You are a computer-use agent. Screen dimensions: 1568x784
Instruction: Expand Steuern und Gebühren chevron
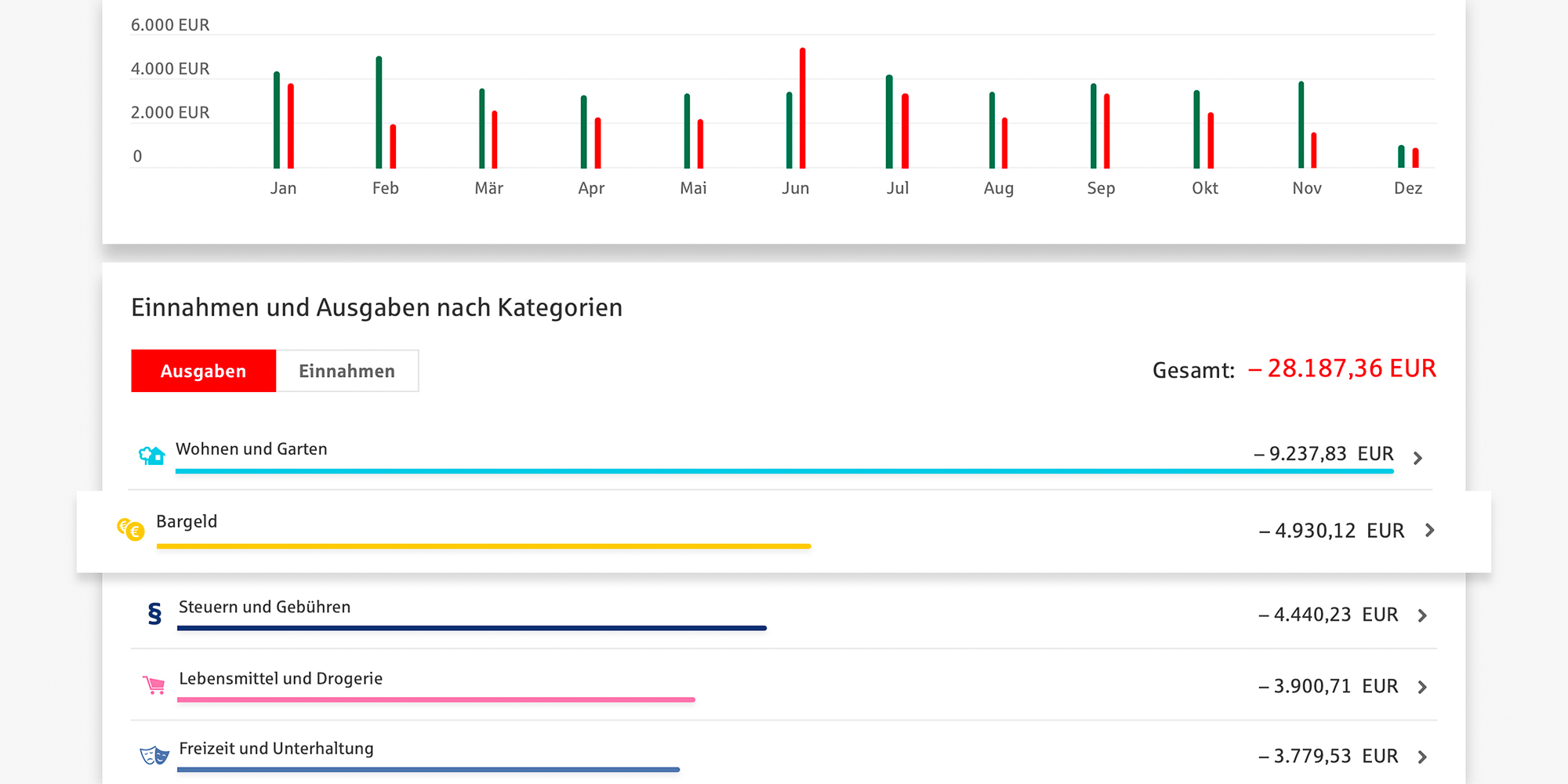point(1423,616)
